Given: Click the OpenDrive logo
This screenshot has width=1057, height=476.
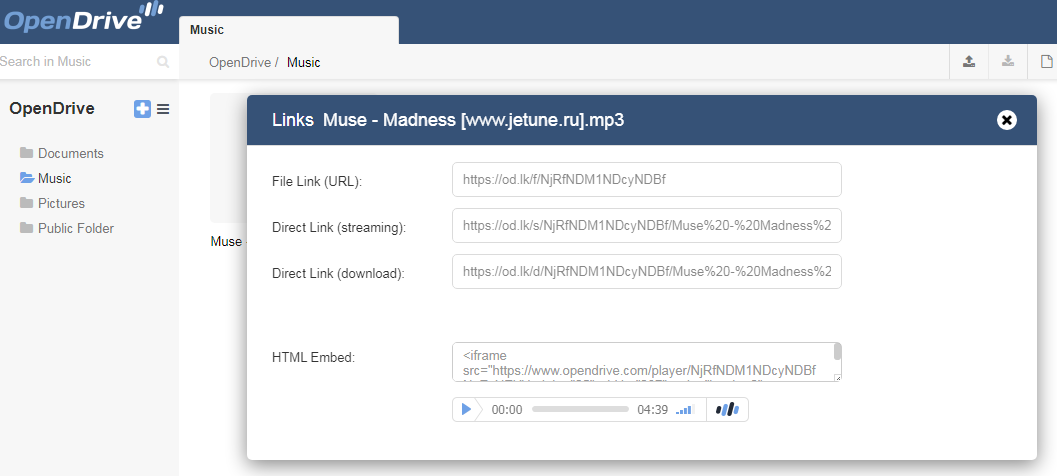Looking at the screenshot, I should [82, 17].
